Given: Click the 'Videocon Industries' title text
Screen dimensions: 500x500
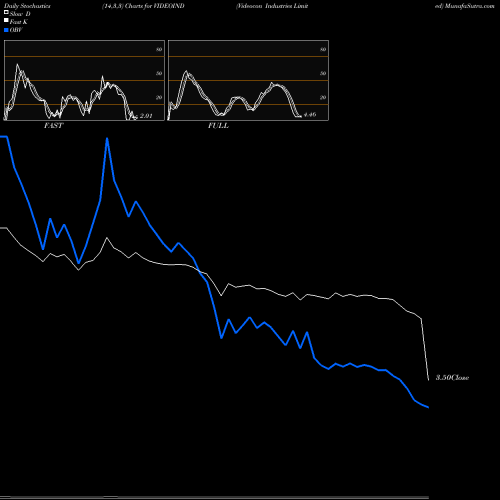Looking at the screenshot, I should point(265,6).
